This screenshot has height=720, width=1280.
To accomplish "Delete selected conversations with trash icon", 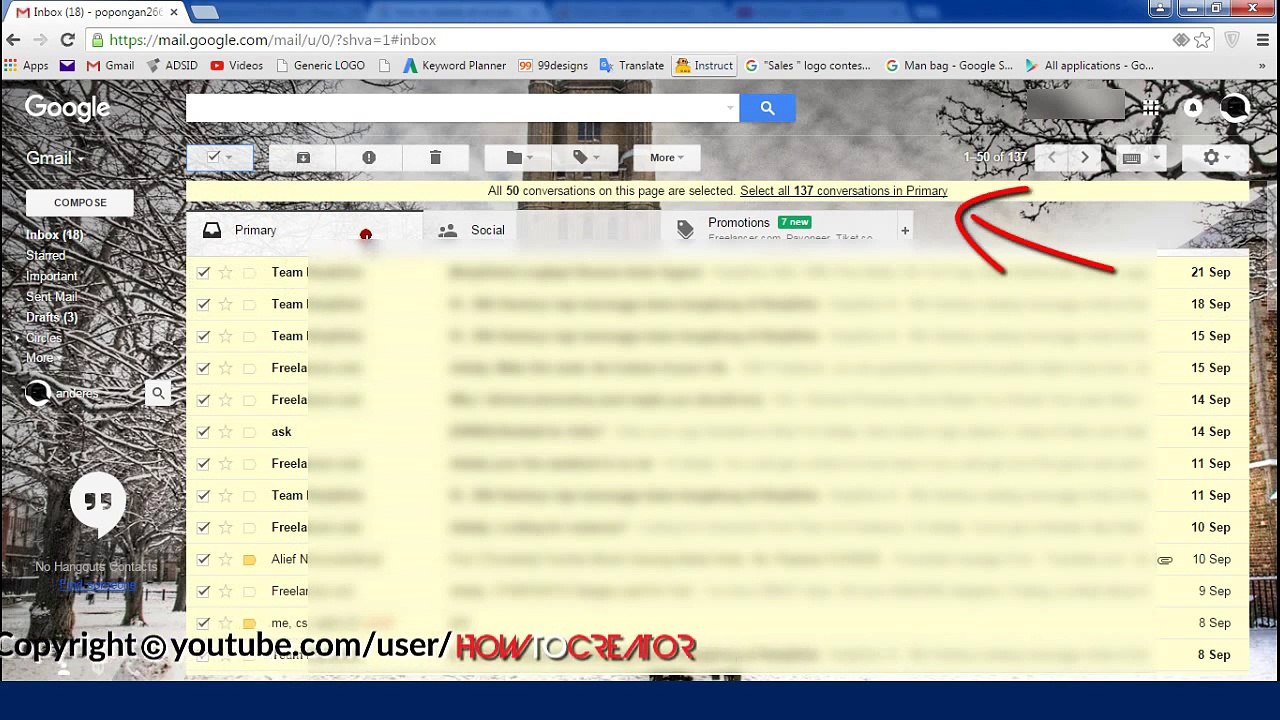I will 435,158.
